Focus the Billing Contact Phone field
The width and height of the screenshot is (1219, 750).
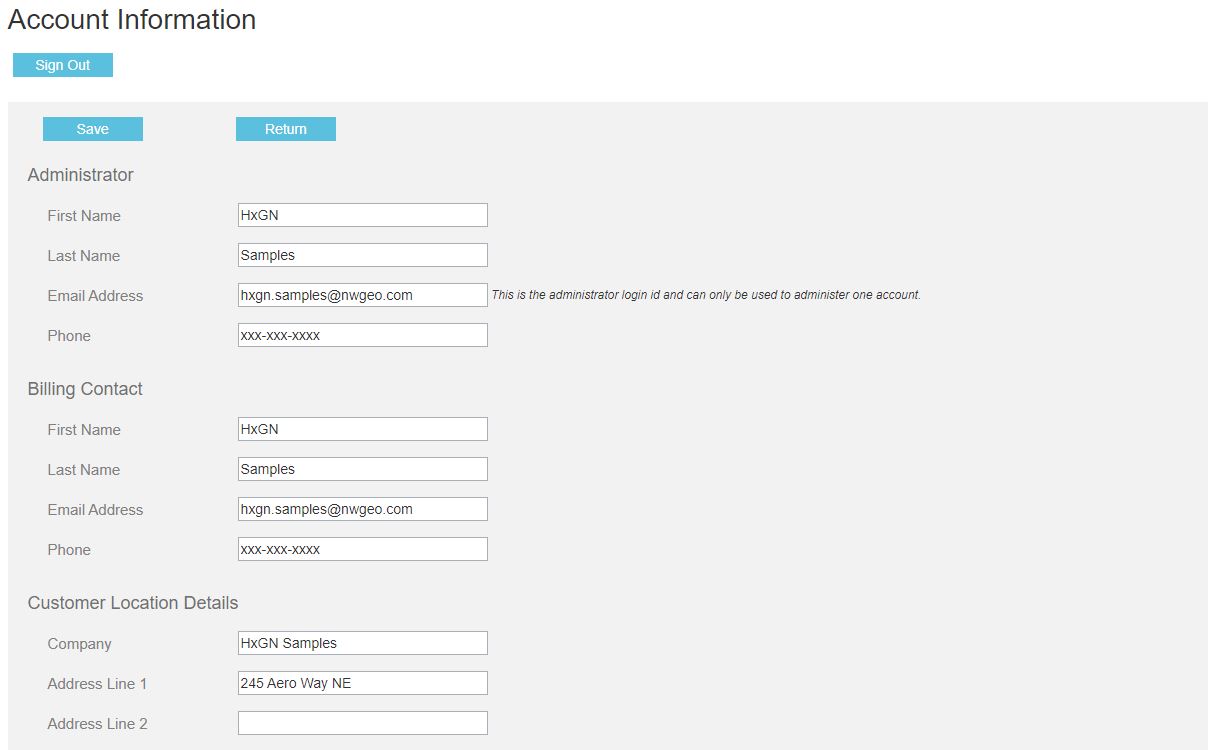click(362, 549)
